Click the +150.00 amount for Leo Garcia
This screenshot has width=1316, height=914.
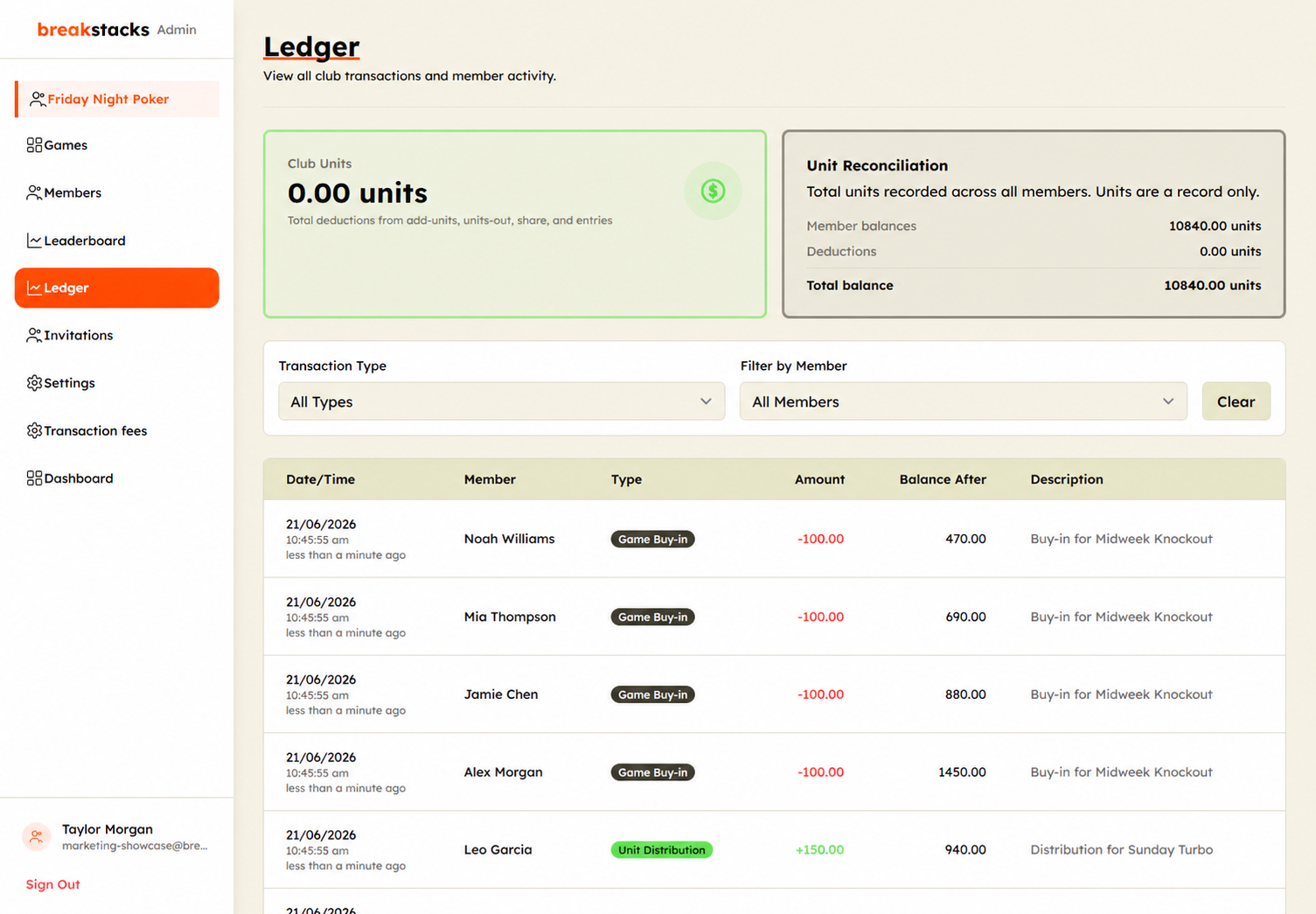coord(819,849)
